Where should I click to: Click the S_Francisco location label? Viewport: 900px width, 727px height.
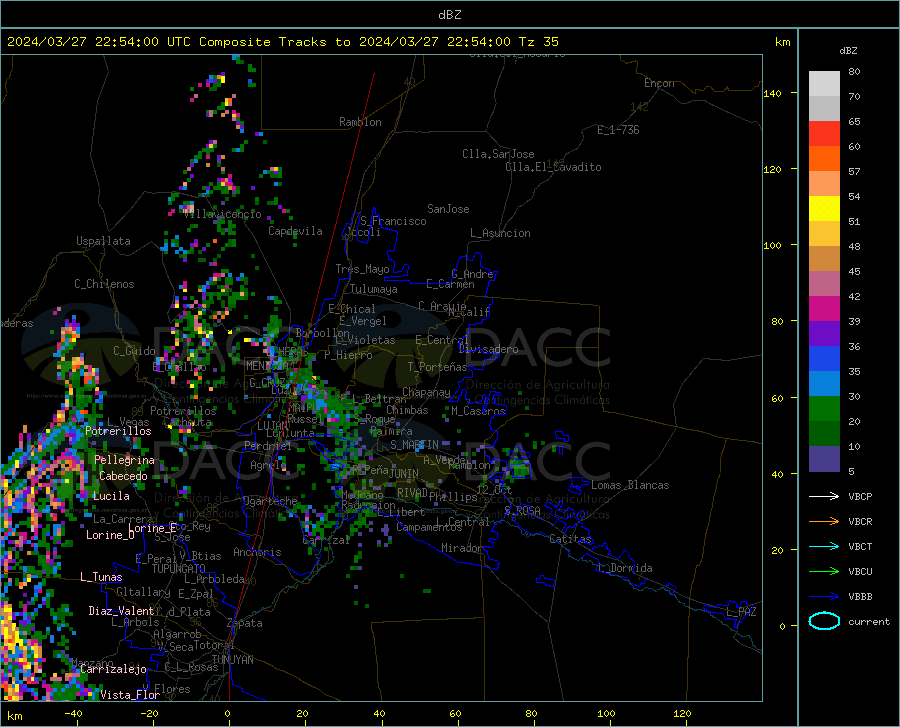(x=393, y=221)
